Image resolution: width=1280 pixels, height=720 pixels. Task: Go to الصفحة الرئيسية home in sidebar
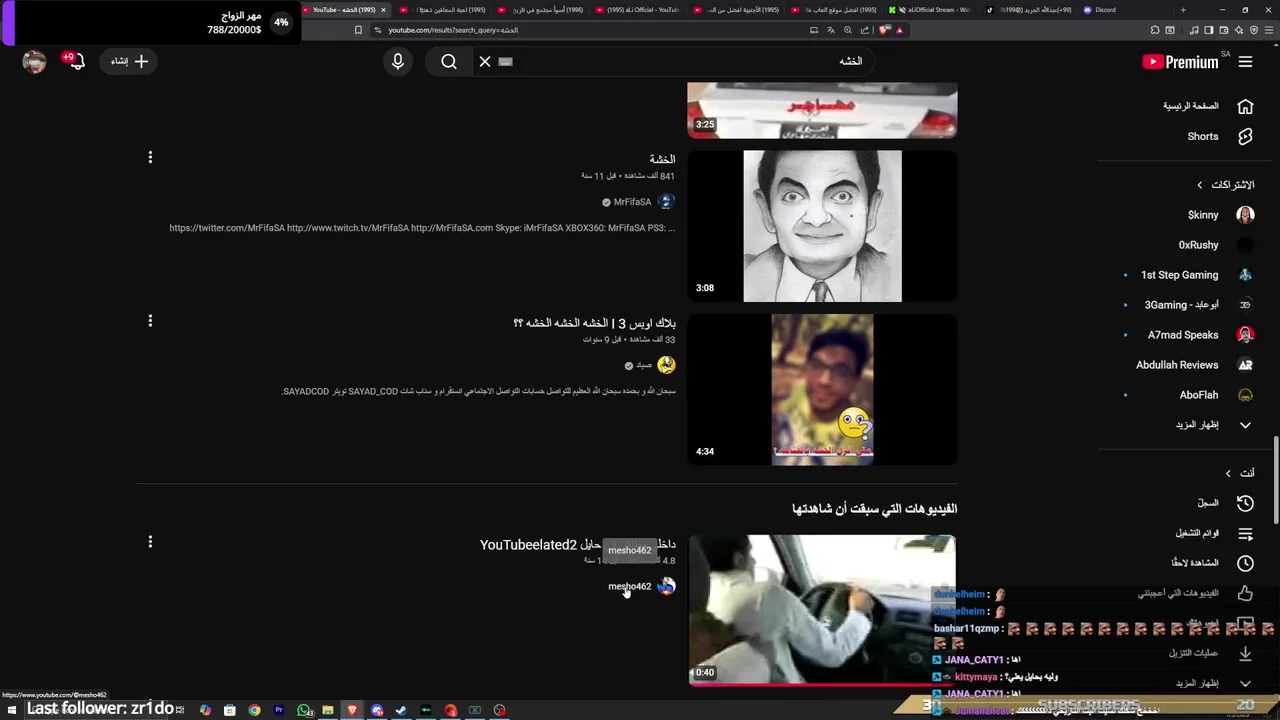(x=1207, y=106)
